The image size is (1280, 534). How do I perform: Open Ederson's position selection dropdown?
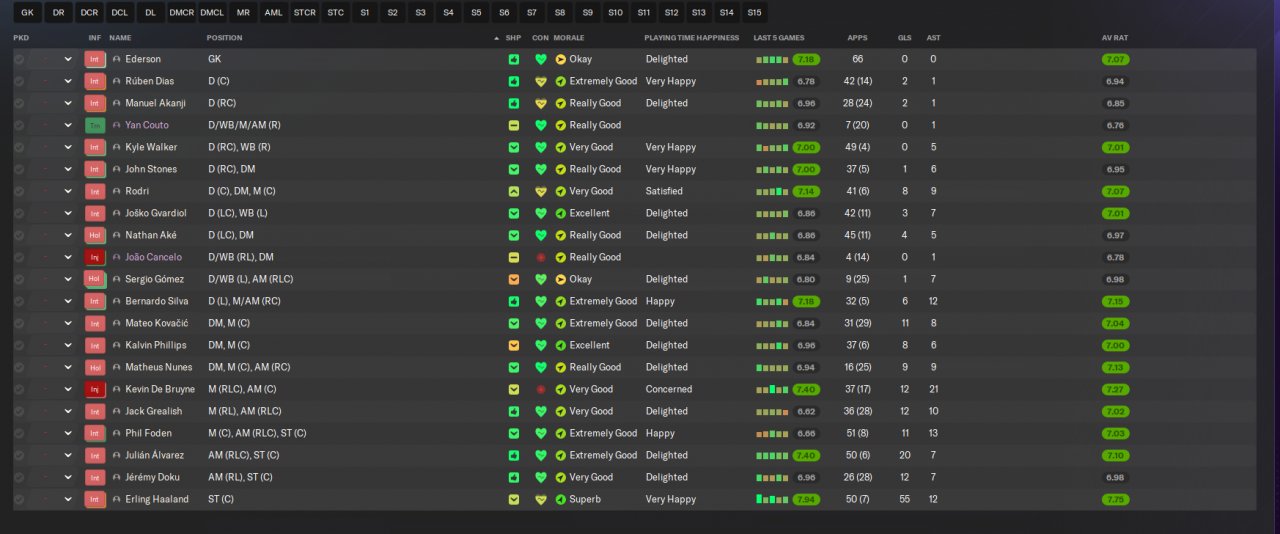click(68, 59)
